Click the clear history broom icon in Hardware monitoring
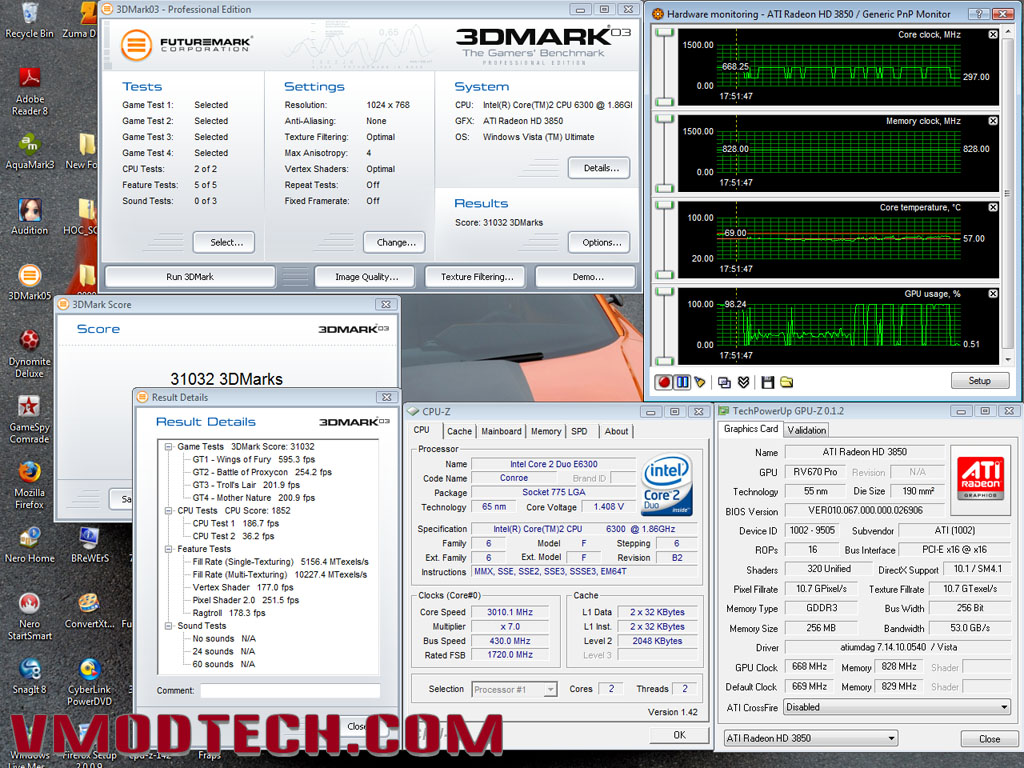Image resolution: width=1024 pixels, height=768 pixels. point(700,382)
